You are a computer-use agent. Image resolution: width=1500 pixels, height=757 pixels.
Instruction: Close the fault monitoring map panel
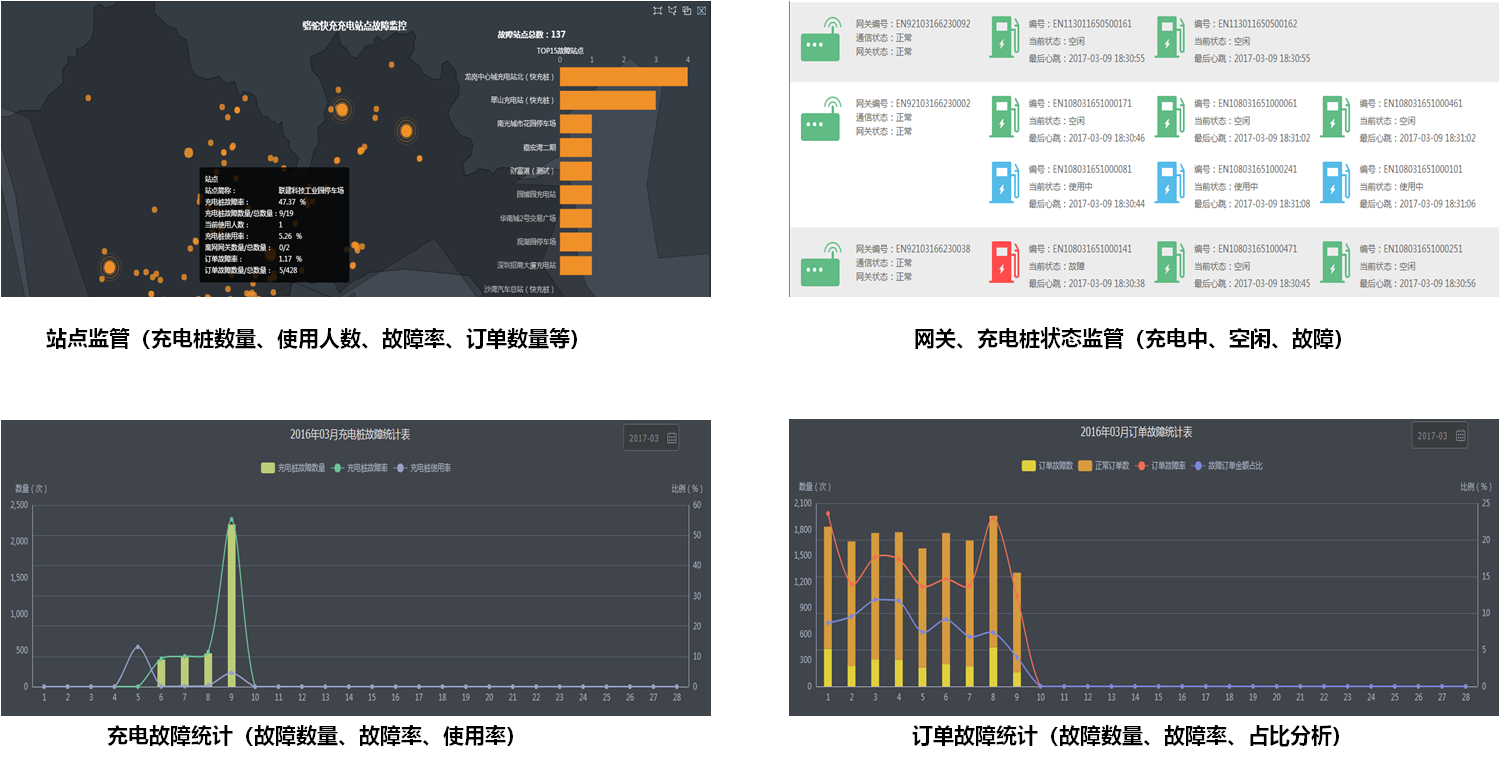point(702,10)
